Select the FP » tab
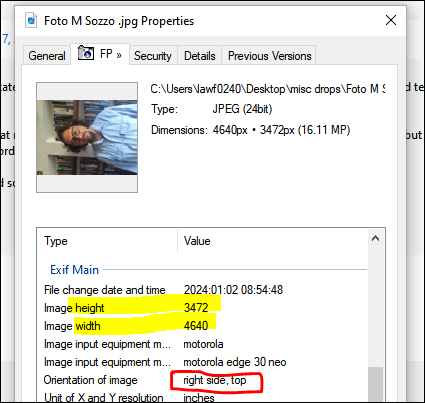 [100, 54]
